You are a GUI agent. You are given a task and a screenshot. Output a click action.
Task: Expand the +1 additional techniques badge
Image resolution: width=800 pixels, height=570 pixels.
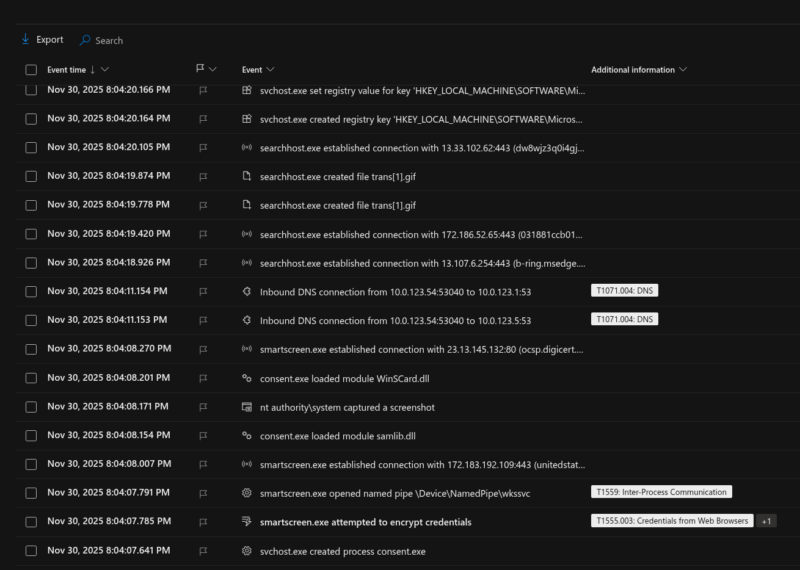point(765,521)
